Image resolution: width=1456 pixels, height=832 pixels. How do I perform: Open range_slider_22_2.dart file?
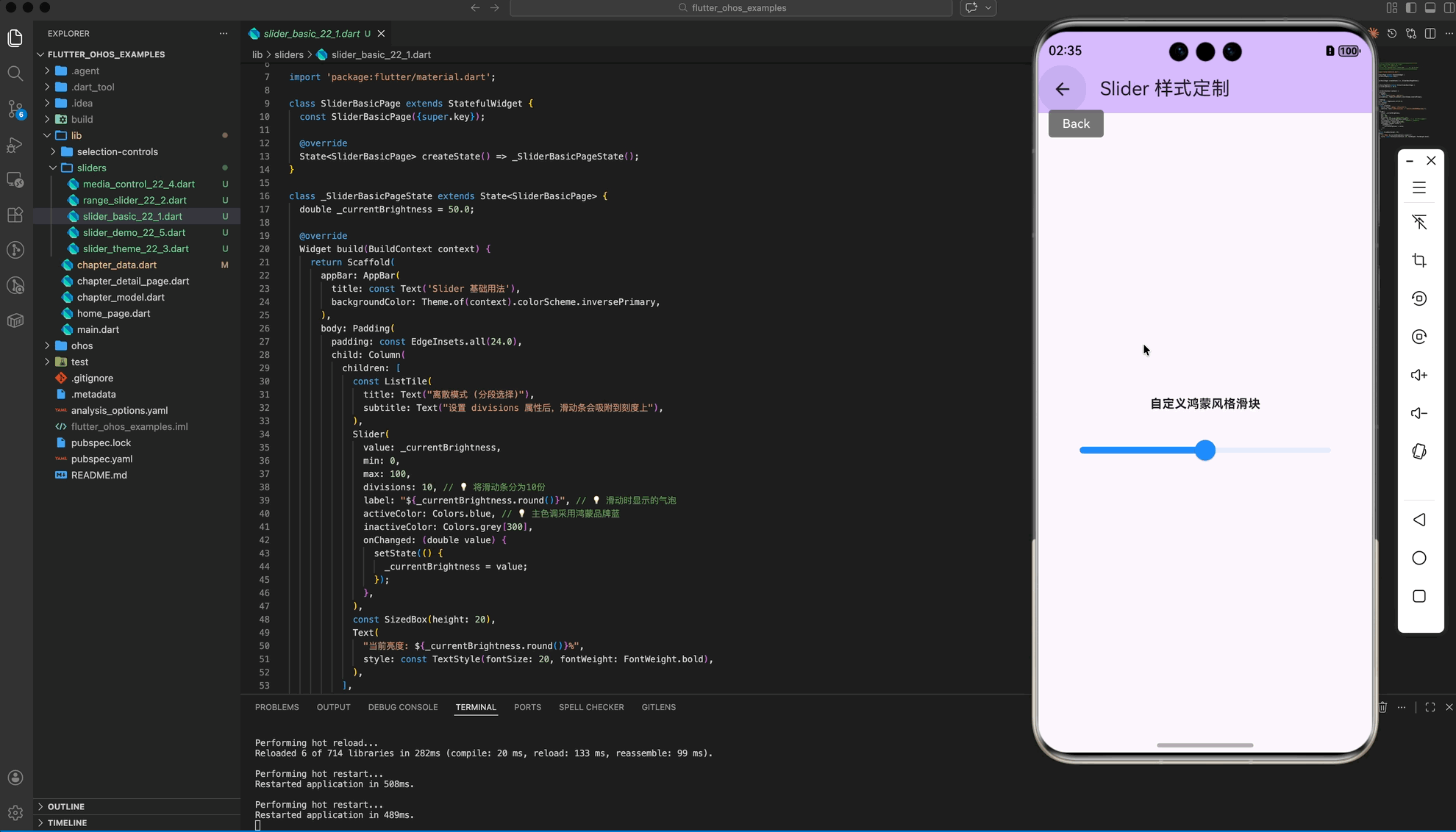[135, 200]
